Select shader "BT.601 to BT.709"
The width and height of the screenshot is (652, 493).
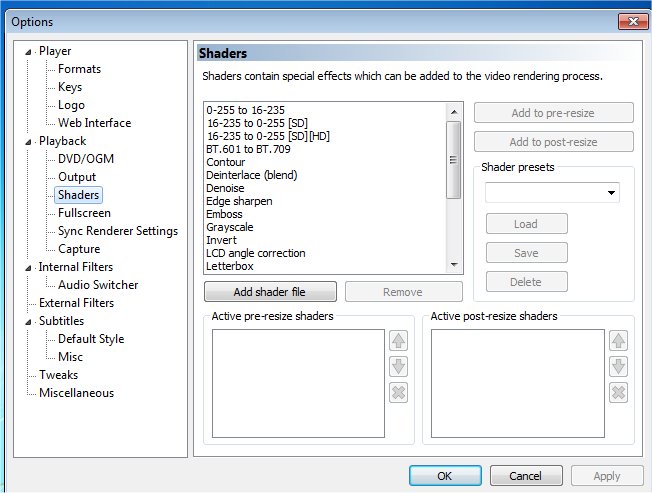(248, 149)
